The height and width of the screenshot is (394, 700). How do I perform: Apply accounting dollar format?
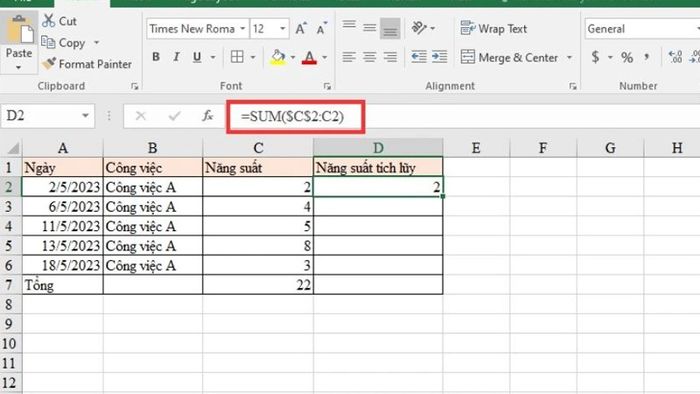pos(595,57)
